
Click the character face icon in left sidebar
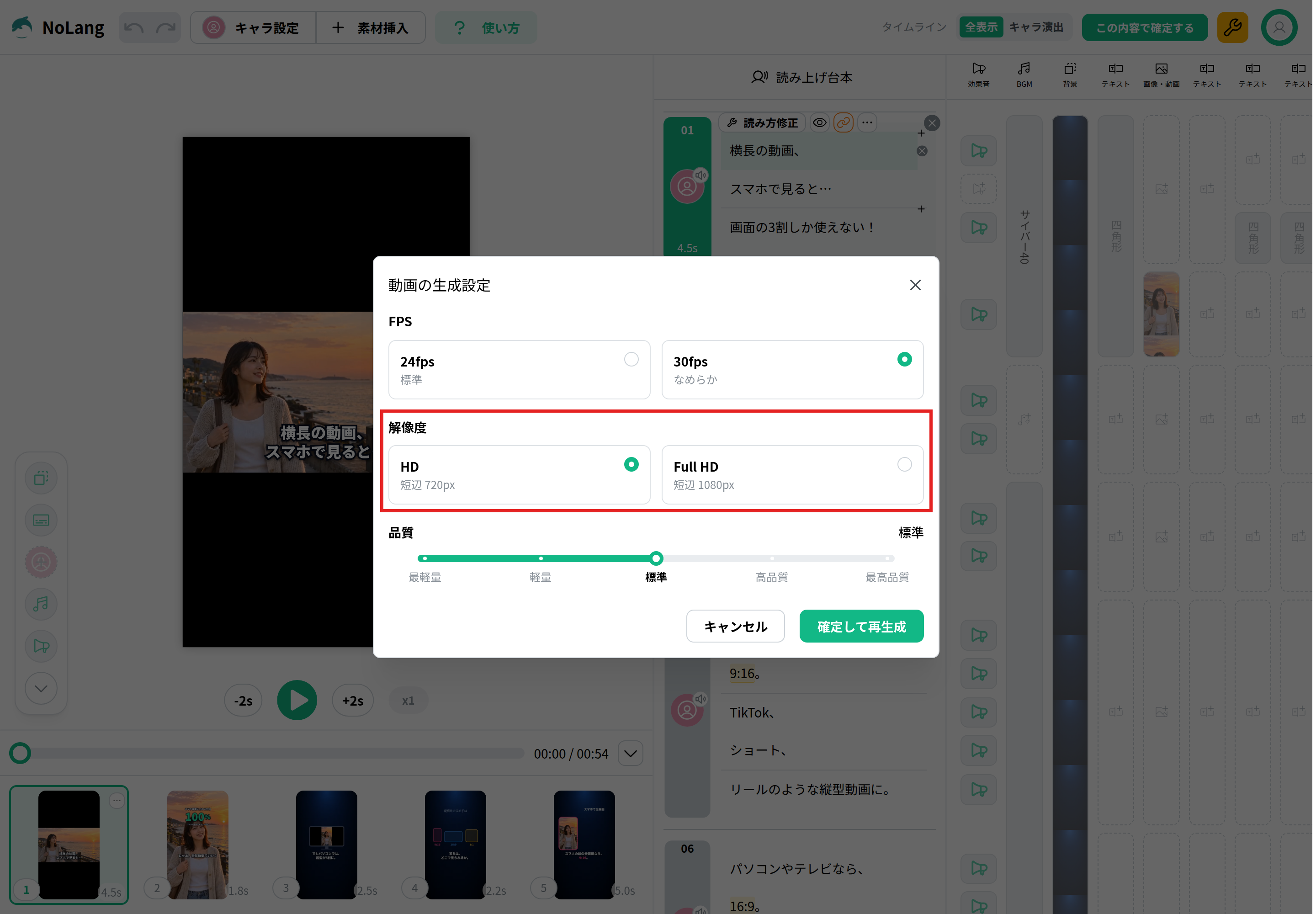click(x=41, y=562)
